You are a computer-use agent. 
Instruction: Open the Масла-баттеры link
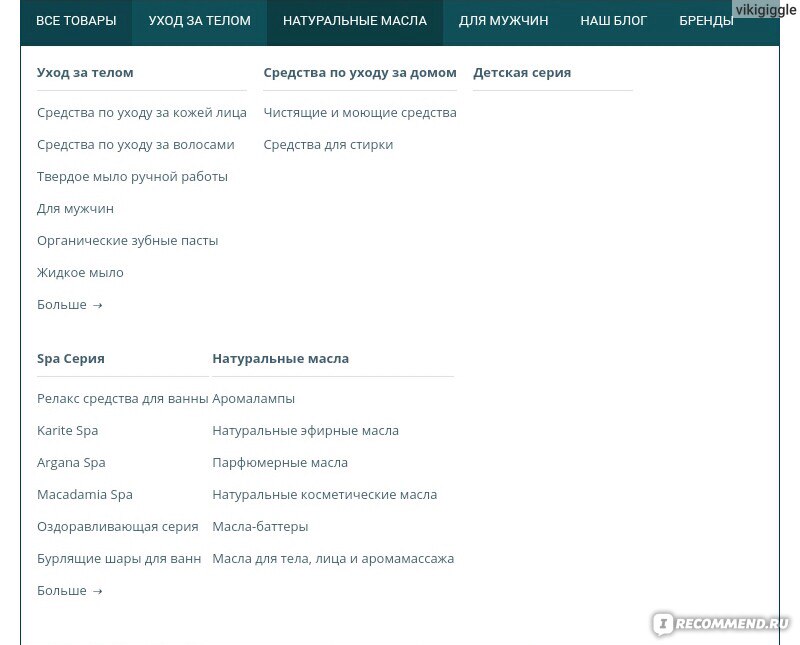coord(260,527)
